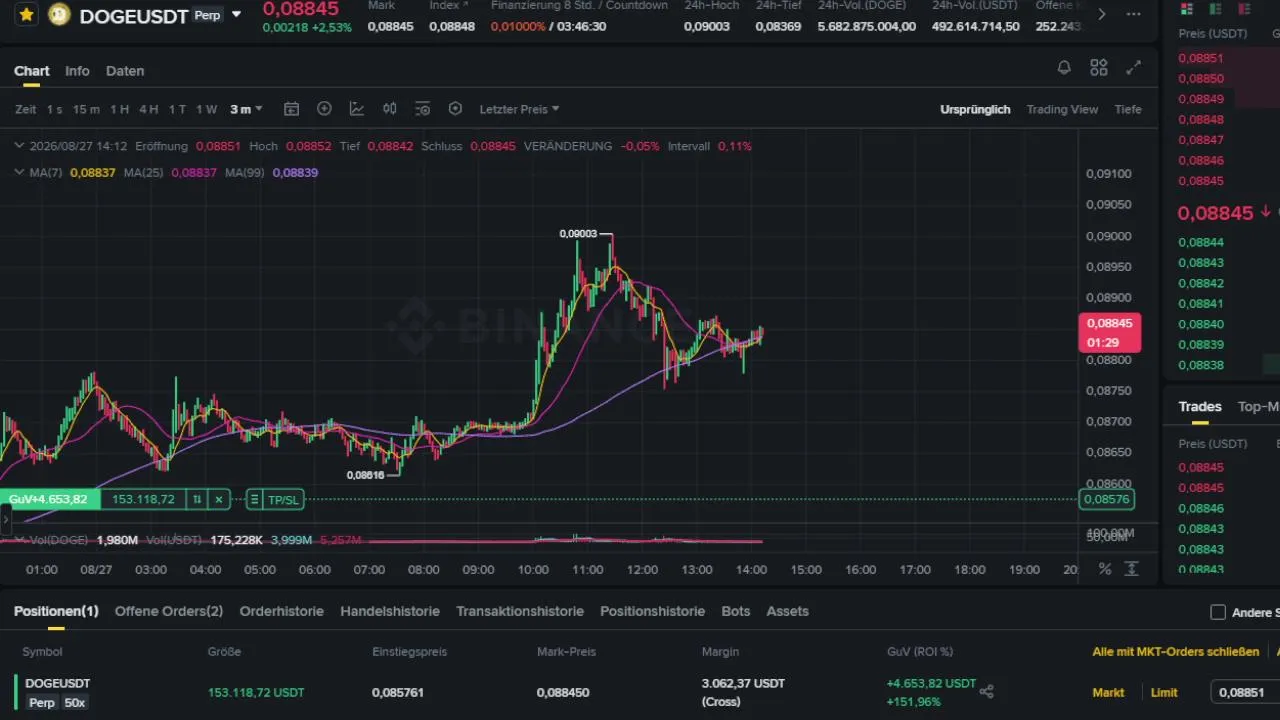The width and height of the screenshot is (1280, 720).
Task: Open the technical indicators icon
Action: pos(357,109)
